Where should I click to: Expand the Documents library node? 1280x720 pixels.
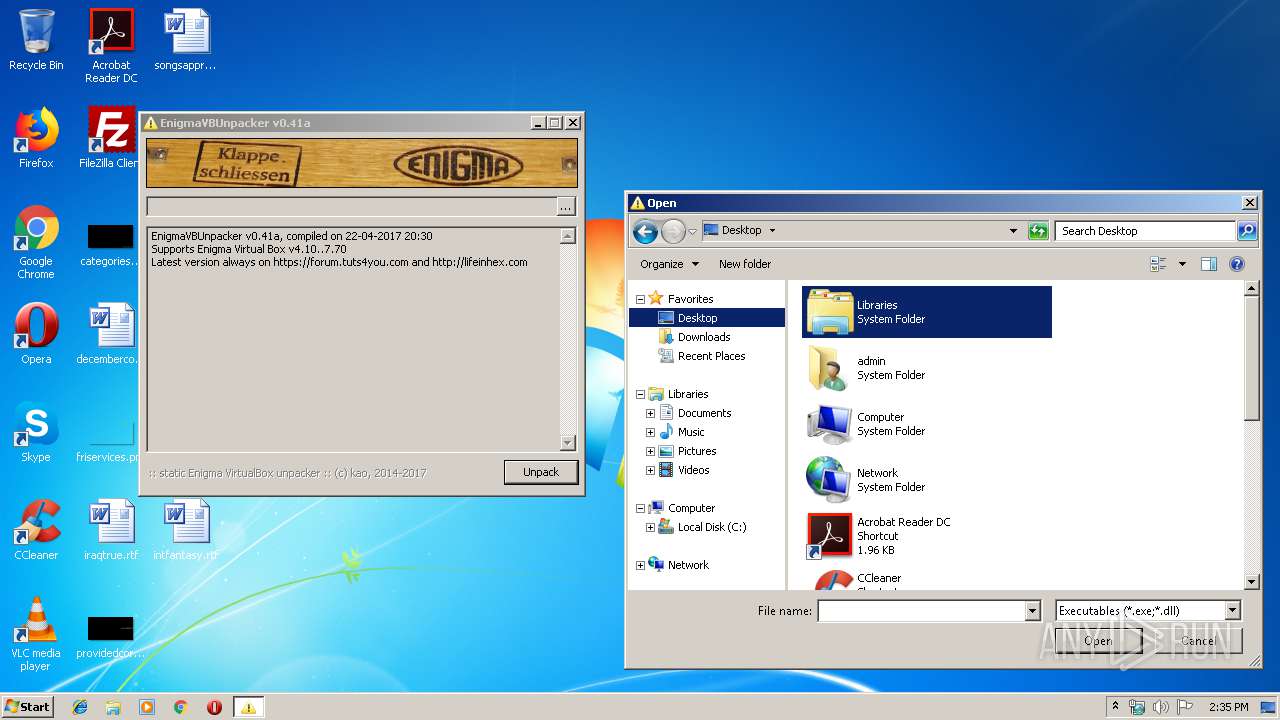click(650, 413)
